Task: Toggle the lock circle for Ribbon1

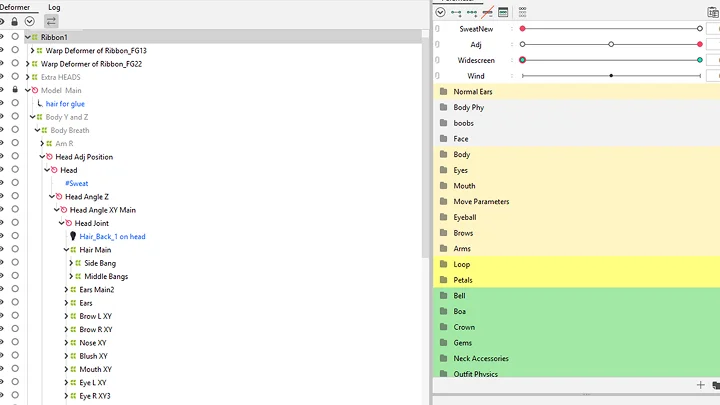Action: click(14, 37)
